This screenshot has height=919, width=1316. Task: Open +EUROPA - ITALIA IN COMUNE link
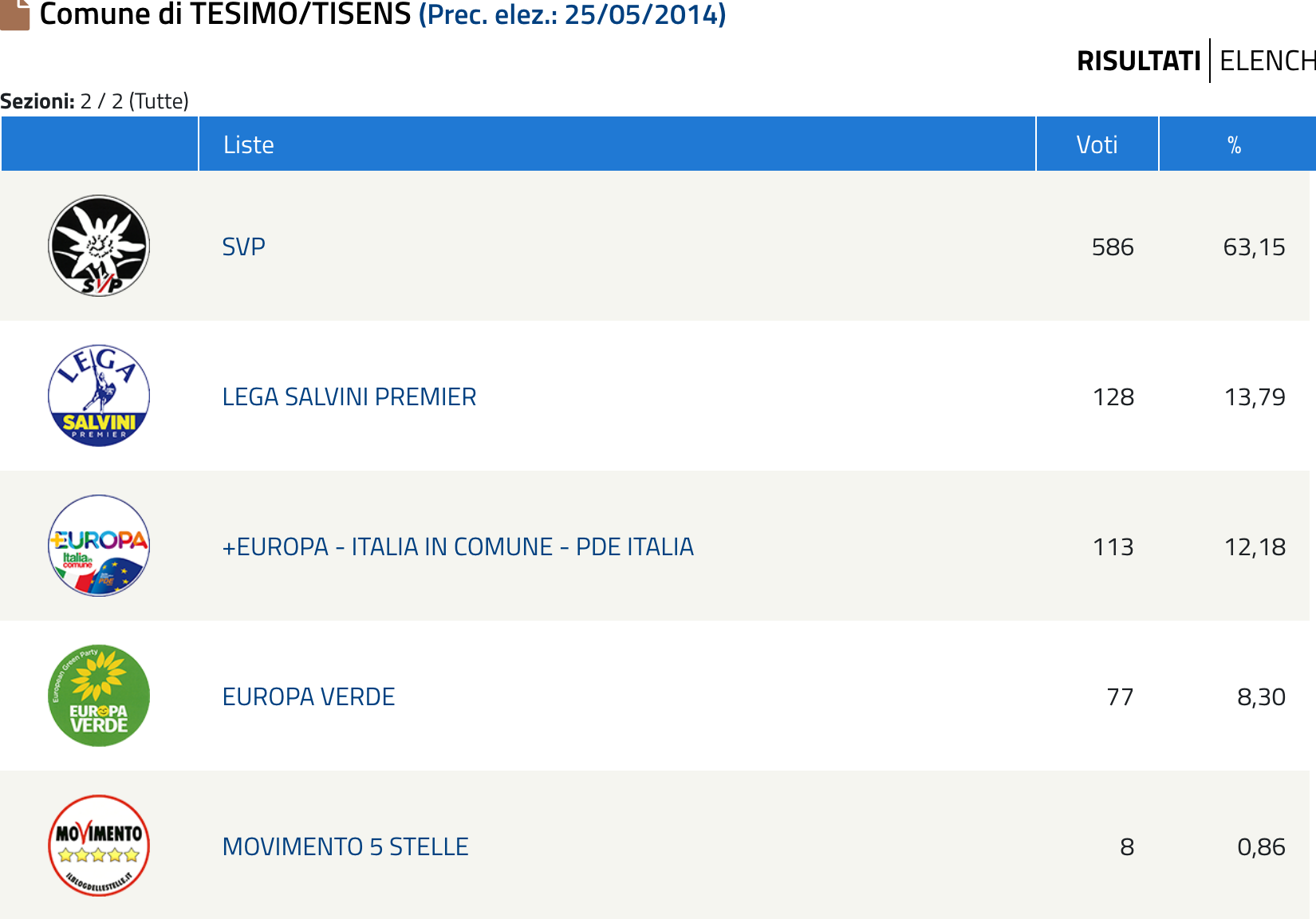[x=458, y=547]
